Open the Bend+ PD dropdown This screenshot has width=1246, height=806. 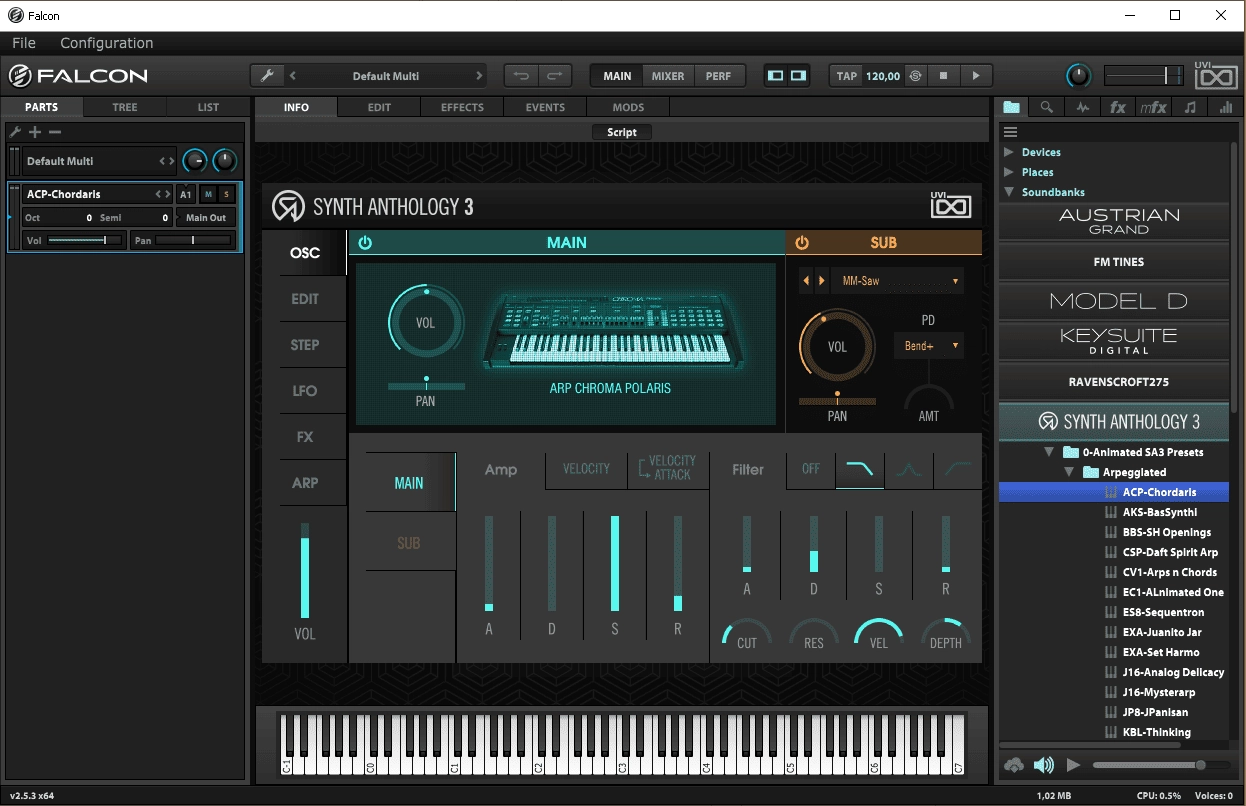928,346
